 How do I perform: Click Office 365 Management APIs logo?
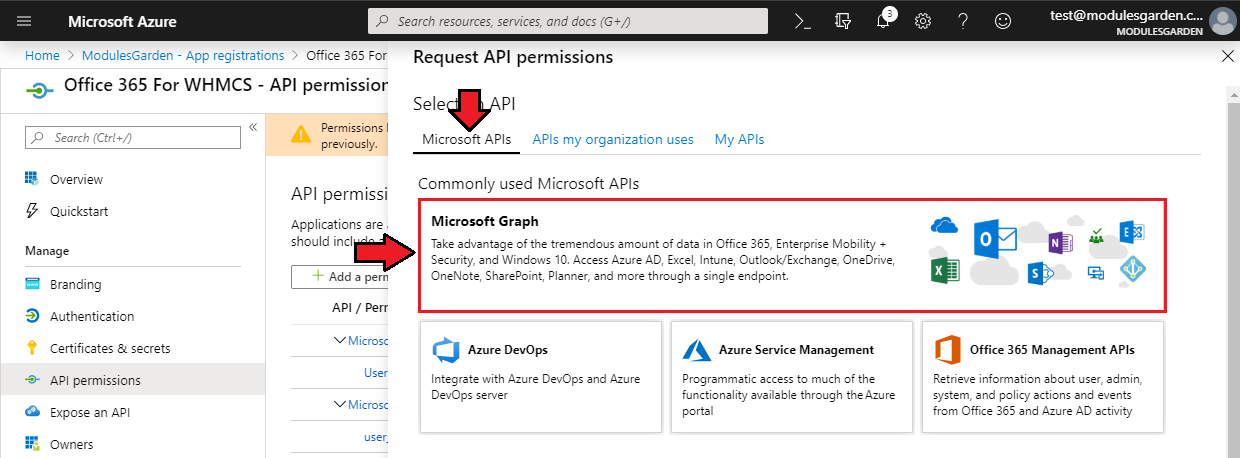pyautogui.click(x=947, y=351)
